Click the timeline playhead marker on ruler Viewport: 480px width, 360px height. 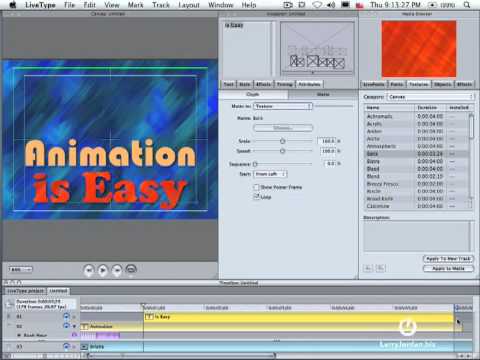coord(143,305)
